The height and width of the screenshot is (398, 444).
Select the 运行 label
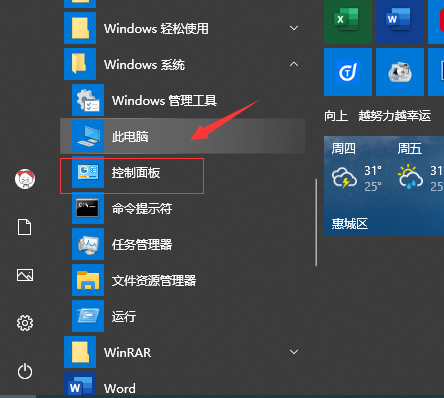click(124, 316)
